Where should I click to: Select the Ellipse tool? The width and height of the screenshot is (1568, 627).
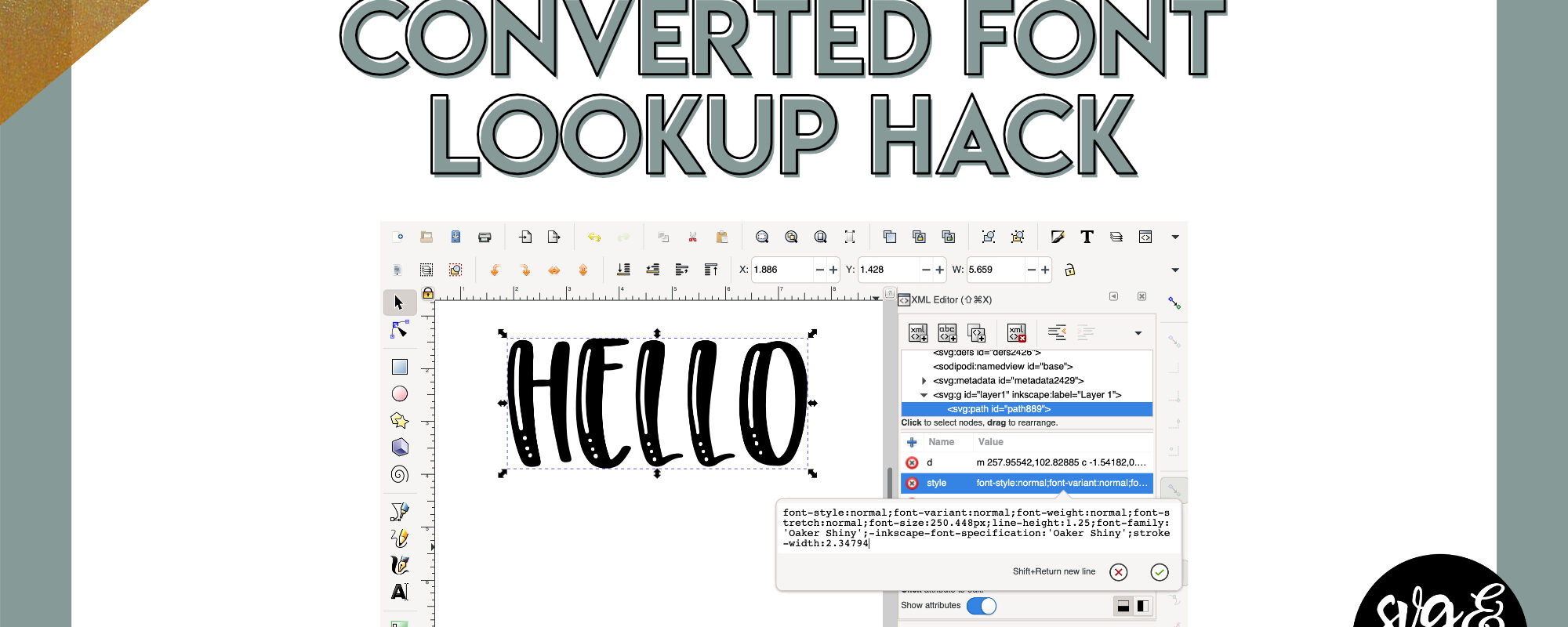(400, 393)
